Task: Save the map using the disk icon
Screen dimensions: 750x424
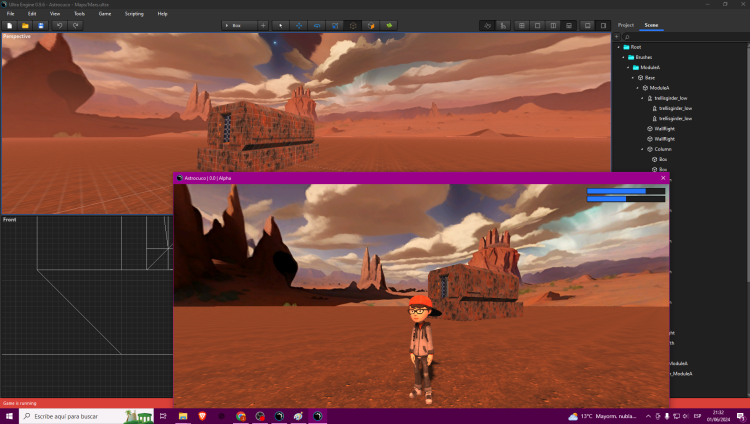Action: click(40, 25)
